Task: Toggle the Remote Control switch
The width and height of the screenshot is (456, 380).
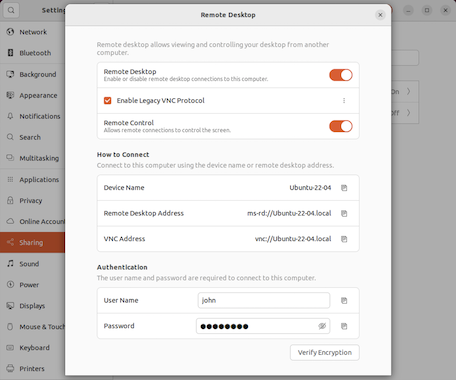Action: pos(341,126)
